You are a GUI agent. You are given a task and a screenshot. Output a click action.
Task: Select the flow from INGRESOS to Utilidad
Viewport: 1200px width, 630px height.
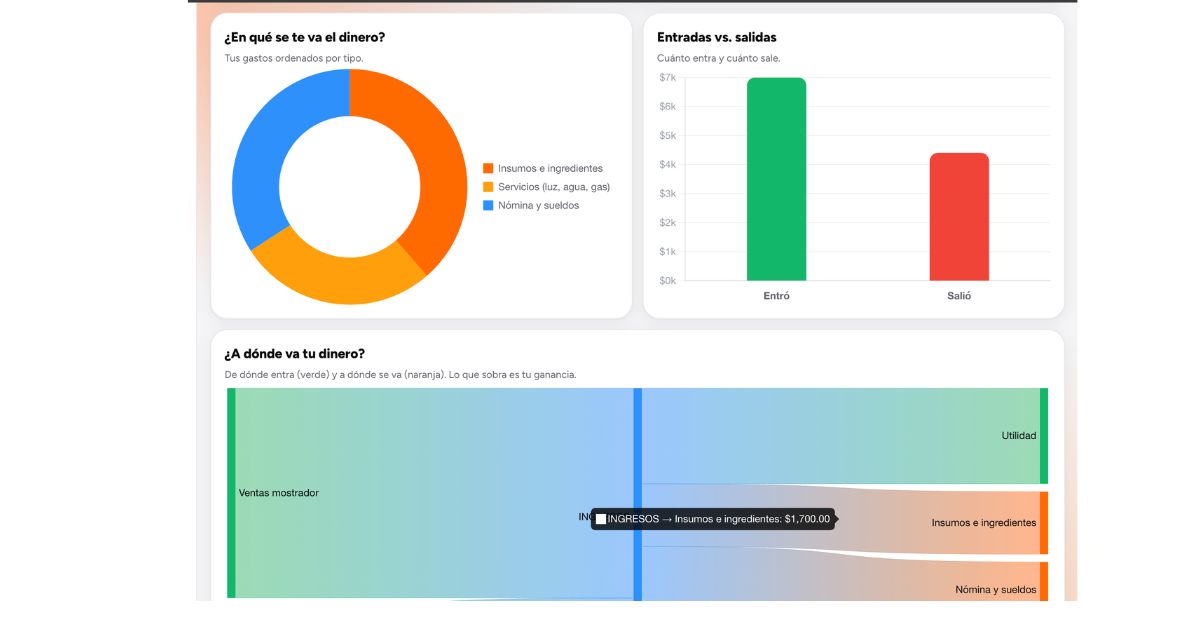point(840,436)
